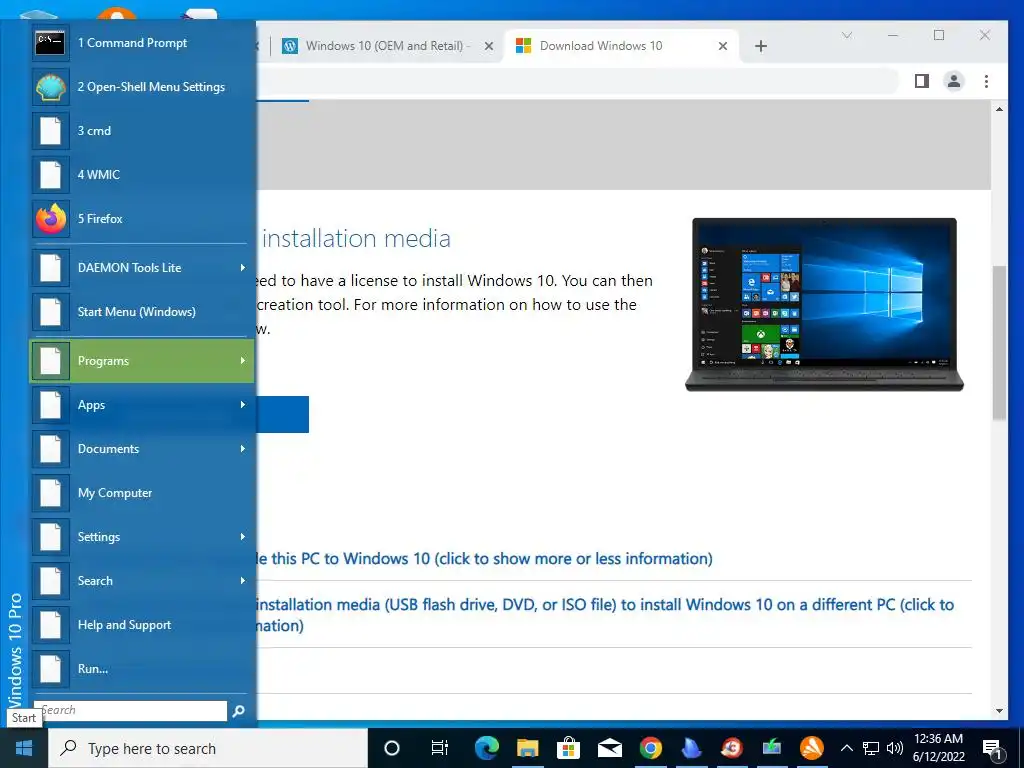This screenshot has height=768, width=1024.
Task: Expand the installation media USB/DVD/ISO link
Action: (x=605, y=615)
